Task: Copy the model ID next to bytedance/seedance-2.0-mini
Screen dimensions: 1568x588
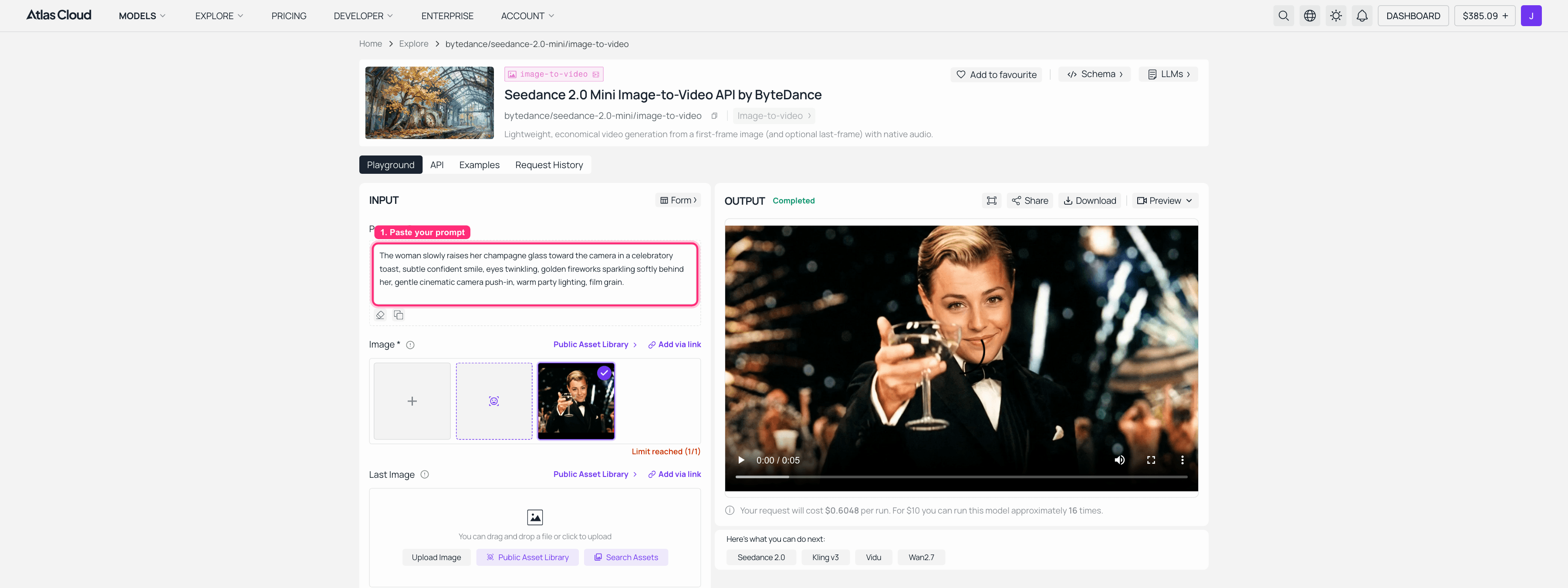Action: coord(714,116)
